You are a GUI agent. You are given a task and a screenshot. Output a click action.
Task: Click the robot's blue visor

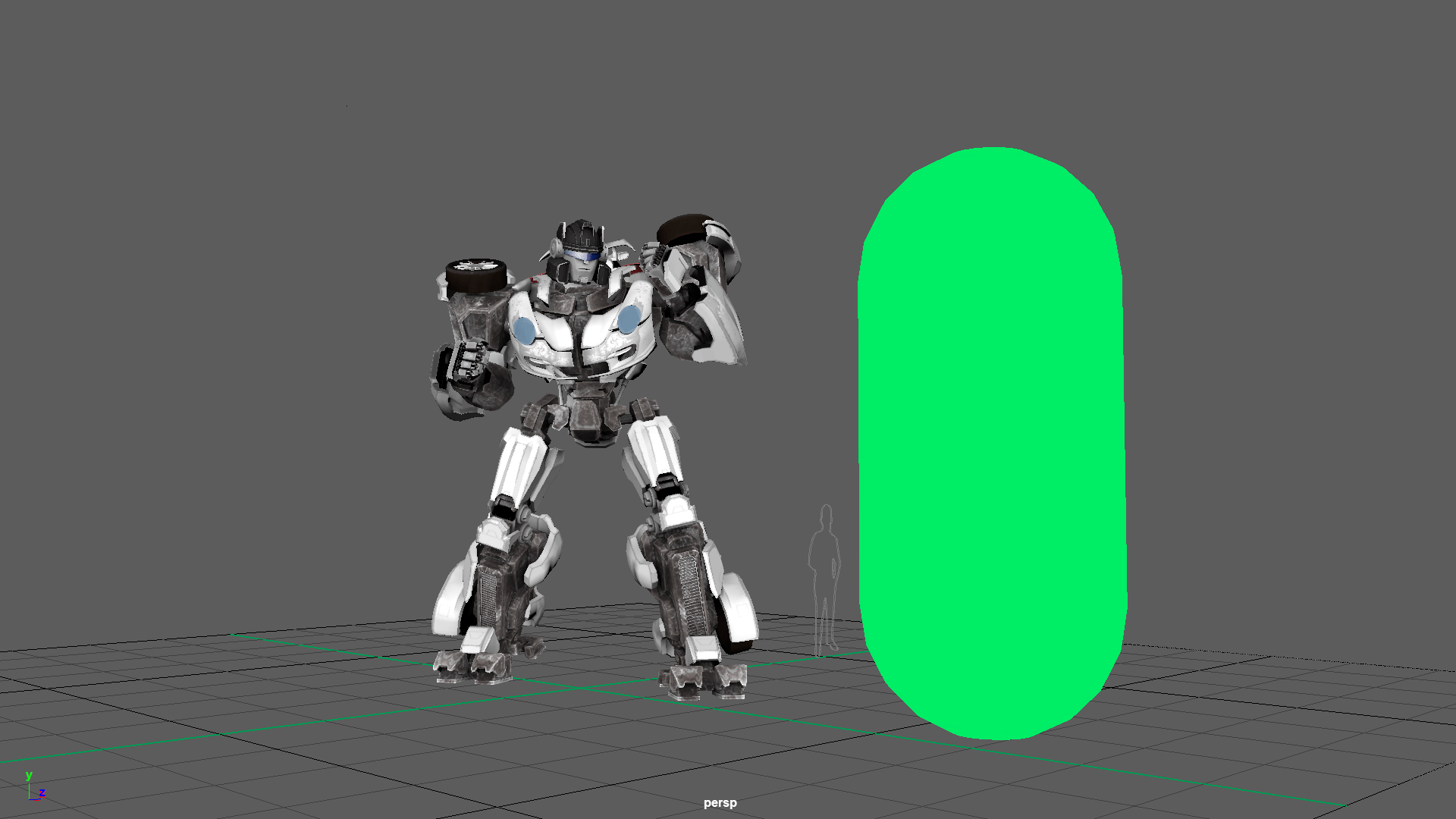pyautogui.click(x=582, y=256)
